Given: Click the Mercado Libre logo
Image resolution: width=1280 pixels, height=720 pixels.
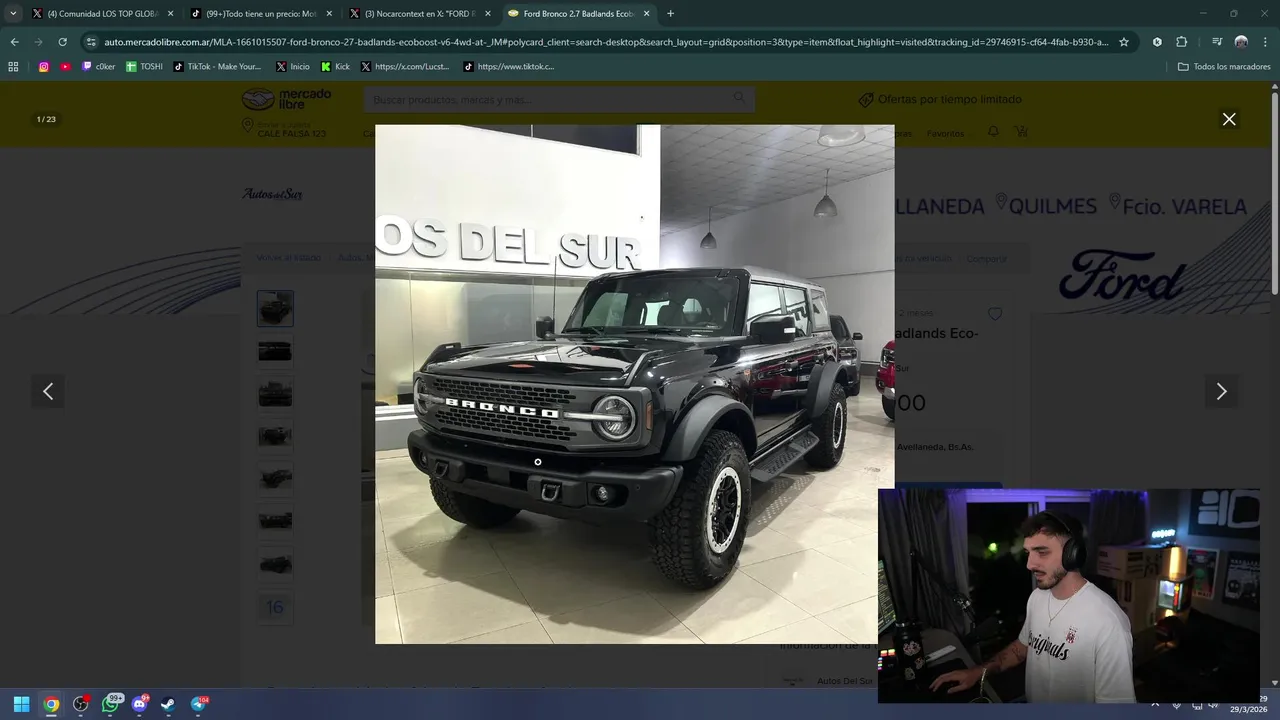Looking at the screenshot, I should point(287,99).
